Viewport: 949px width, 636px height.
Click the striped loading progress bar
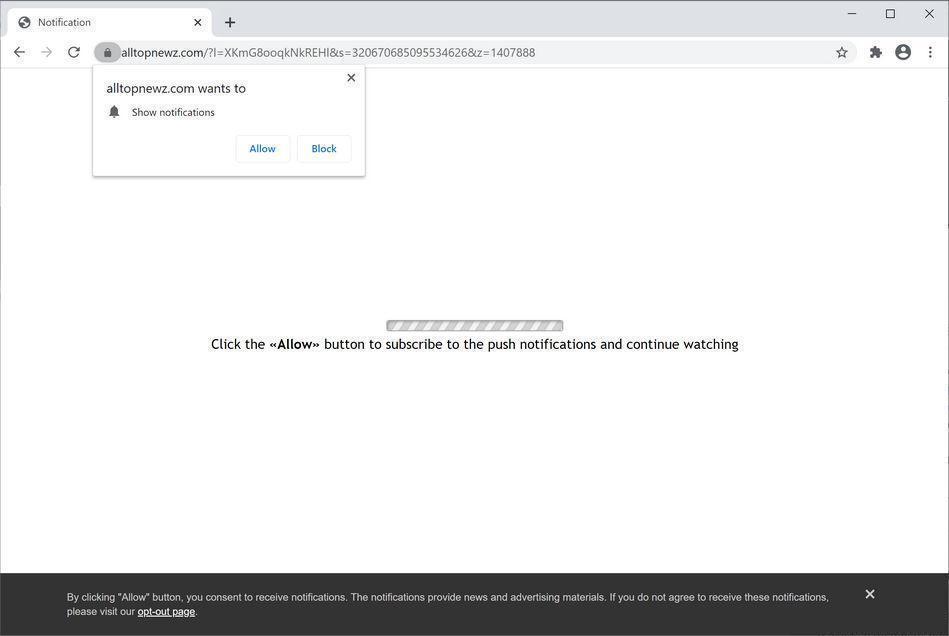[474, 326]
